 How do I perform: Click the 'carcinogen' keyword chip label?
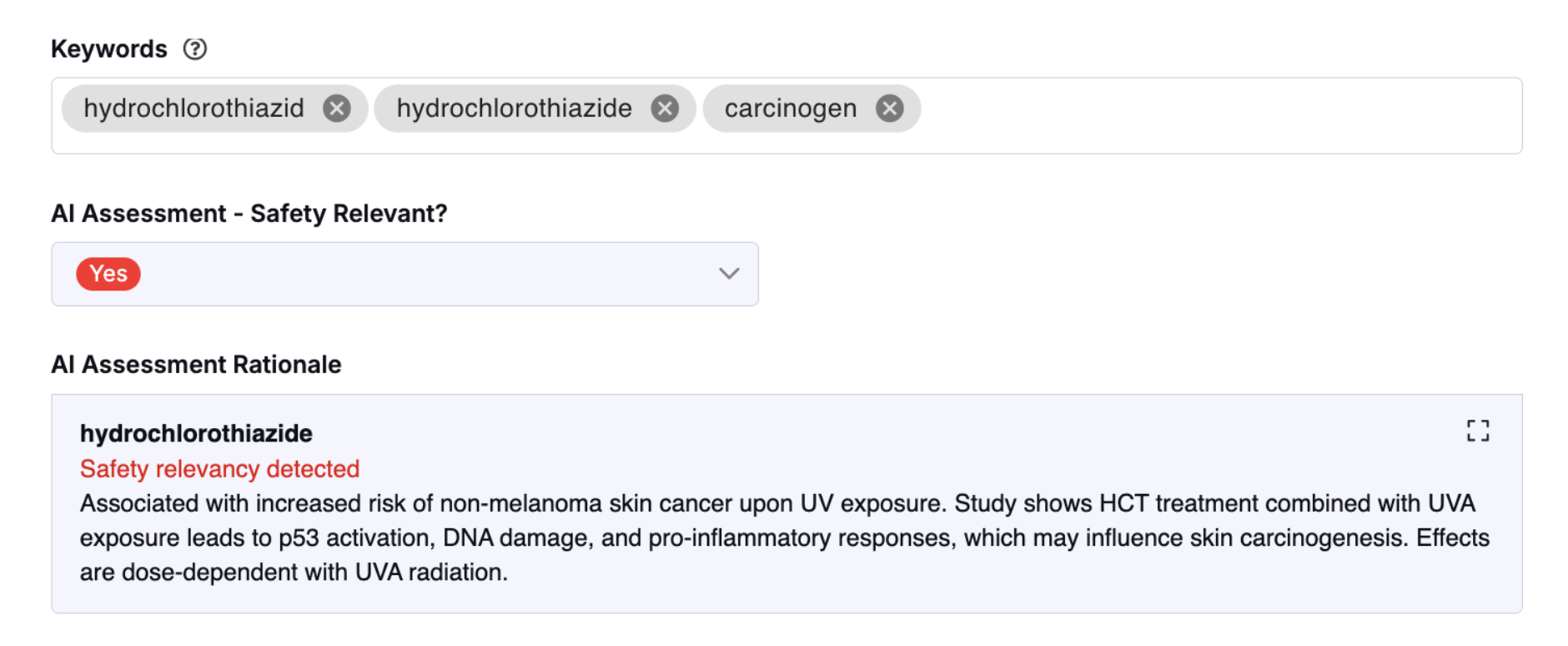click(790, 109)
